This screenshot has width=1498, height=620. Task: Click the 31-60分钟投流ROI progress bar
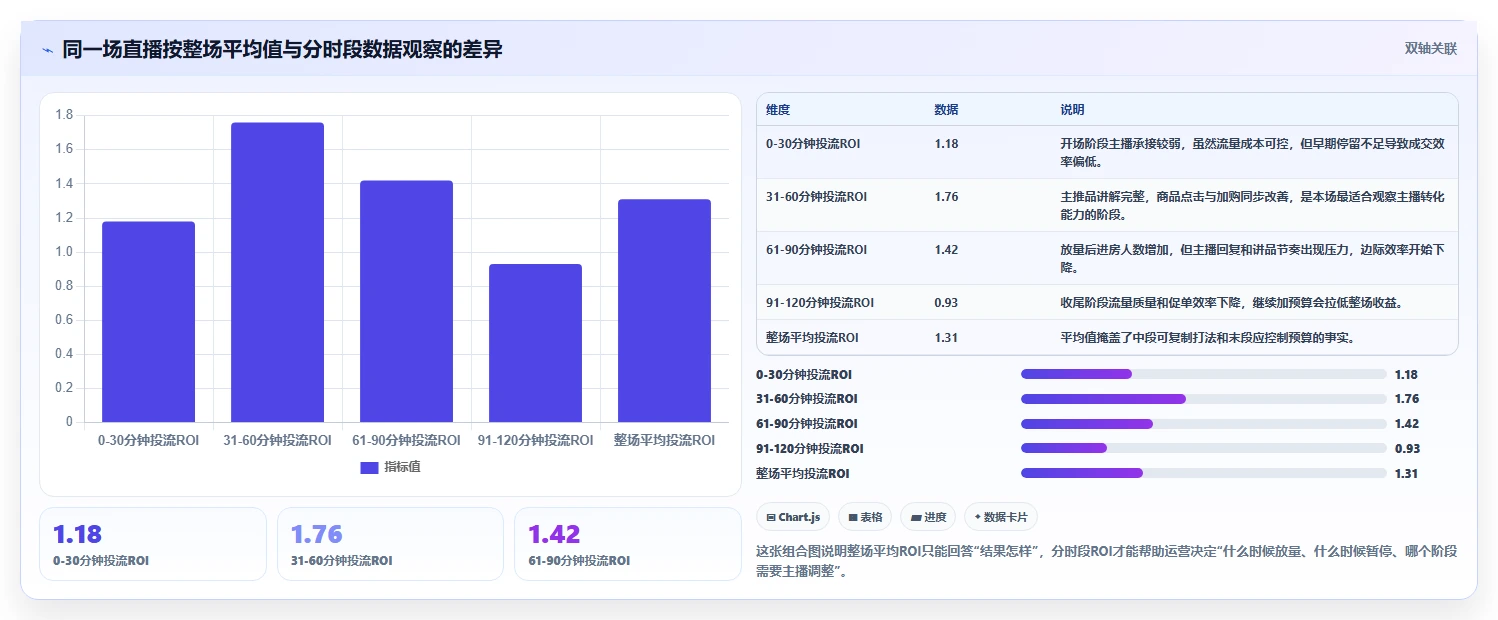click(1203, 399)
